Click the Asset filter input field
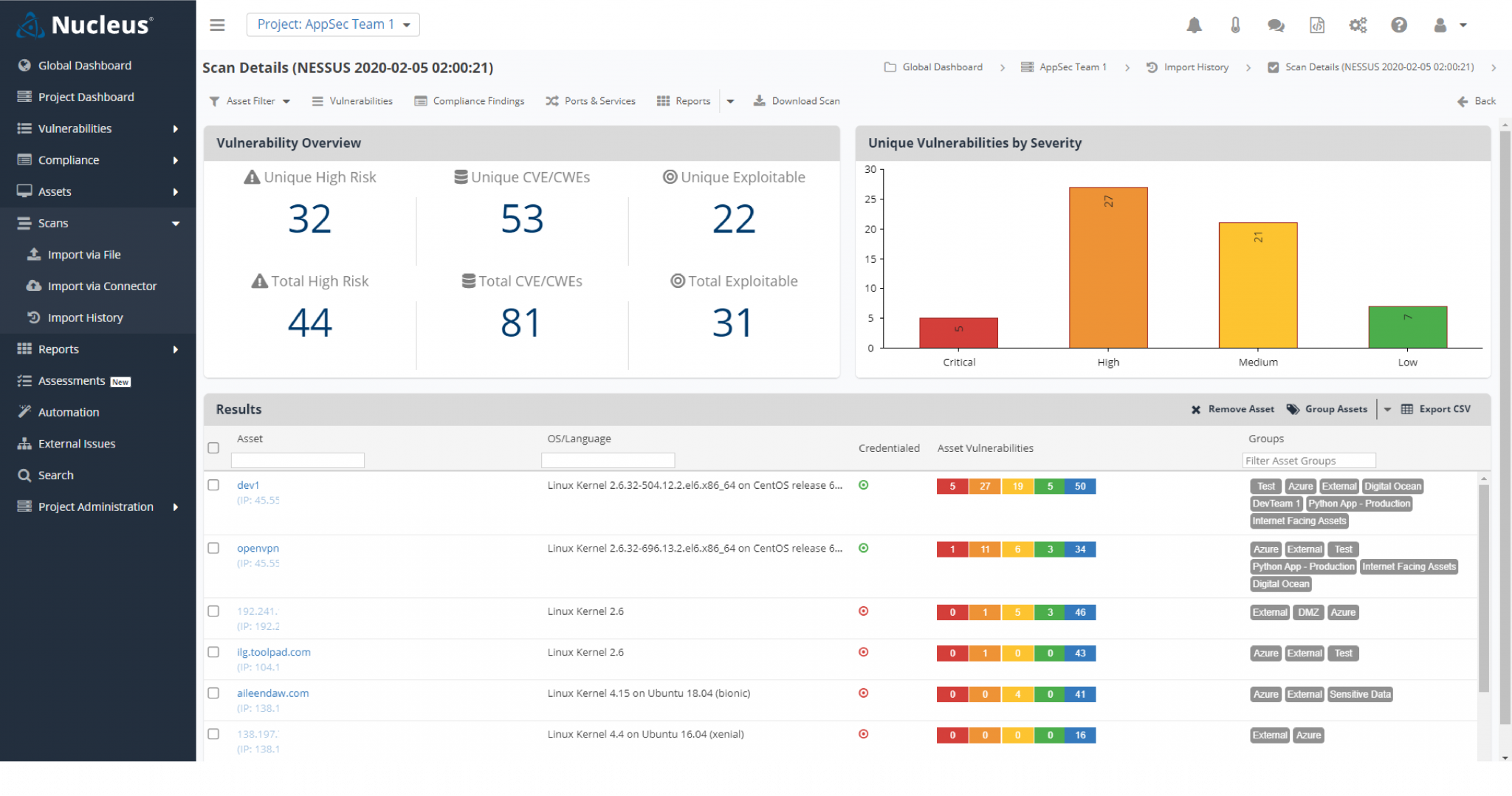Image resolution: width=1512 pixels, height=796 pixels. point(298,461)
